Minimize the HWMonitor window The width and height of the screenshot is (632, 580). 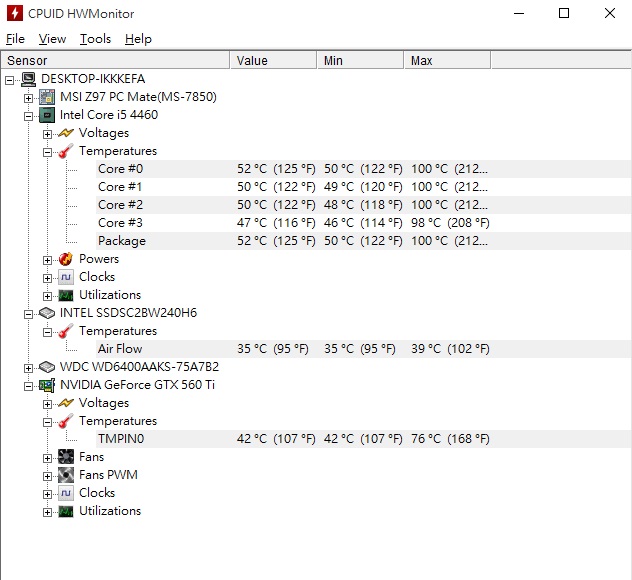(x=519, y=13)
